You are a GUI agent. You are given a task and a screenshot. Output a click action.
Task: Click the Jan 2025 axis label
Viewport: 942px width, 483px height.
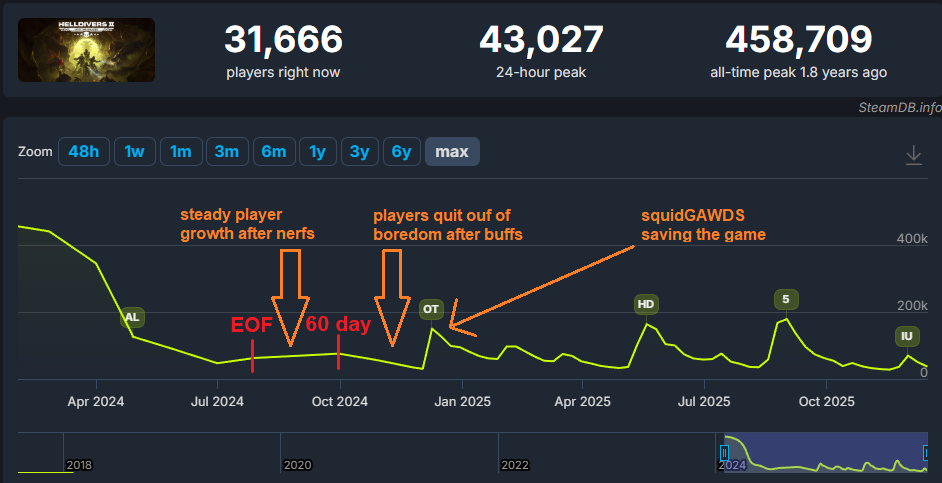pyautogui.click(x=463, y=401)
